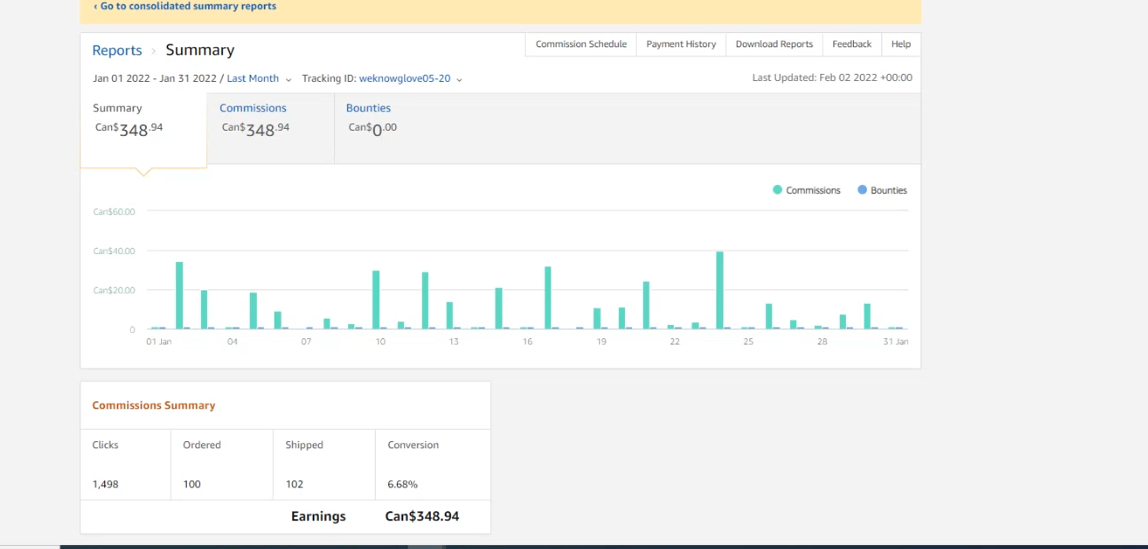Open the Commission Schedule tab

click(581, 44)
